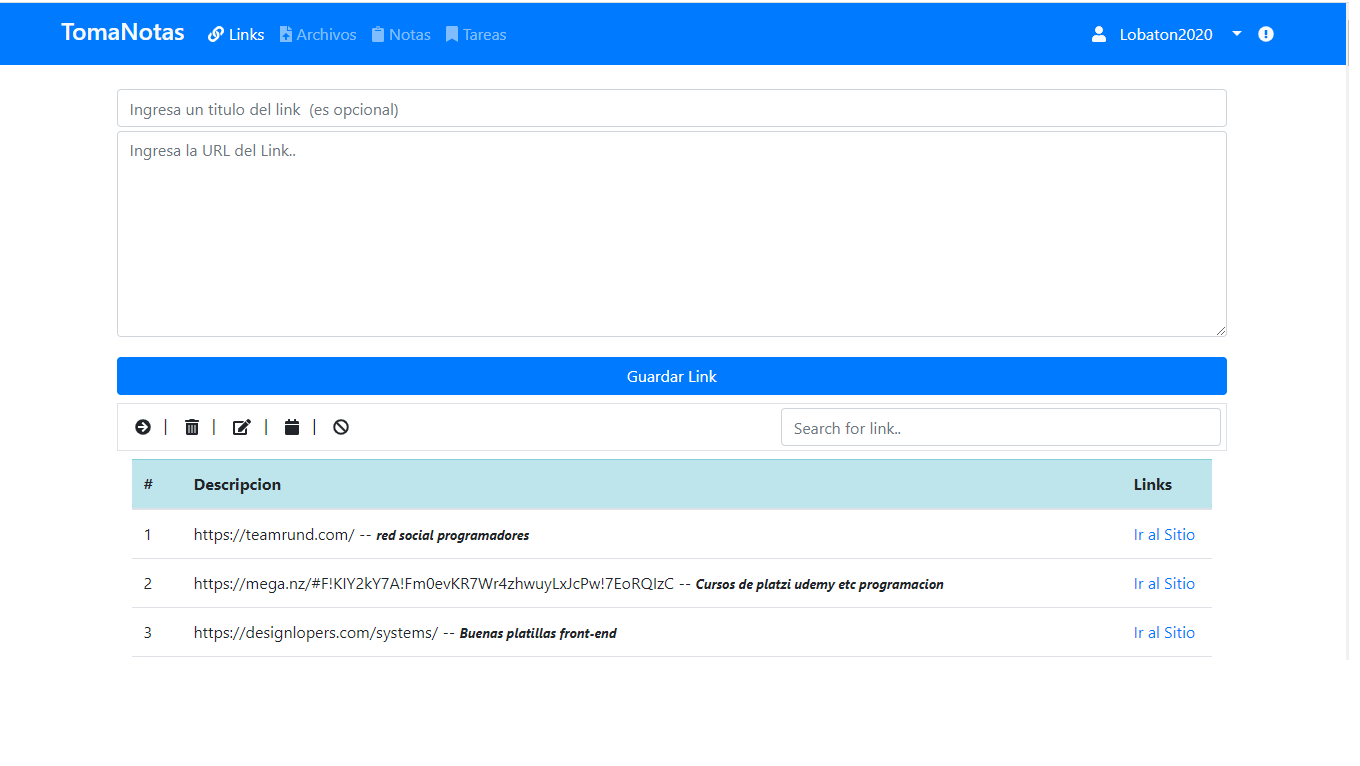Click the trash delete icon
The height and width of the screenshot is (766, 1360).
pyautogui.click(x=192, y=427)
